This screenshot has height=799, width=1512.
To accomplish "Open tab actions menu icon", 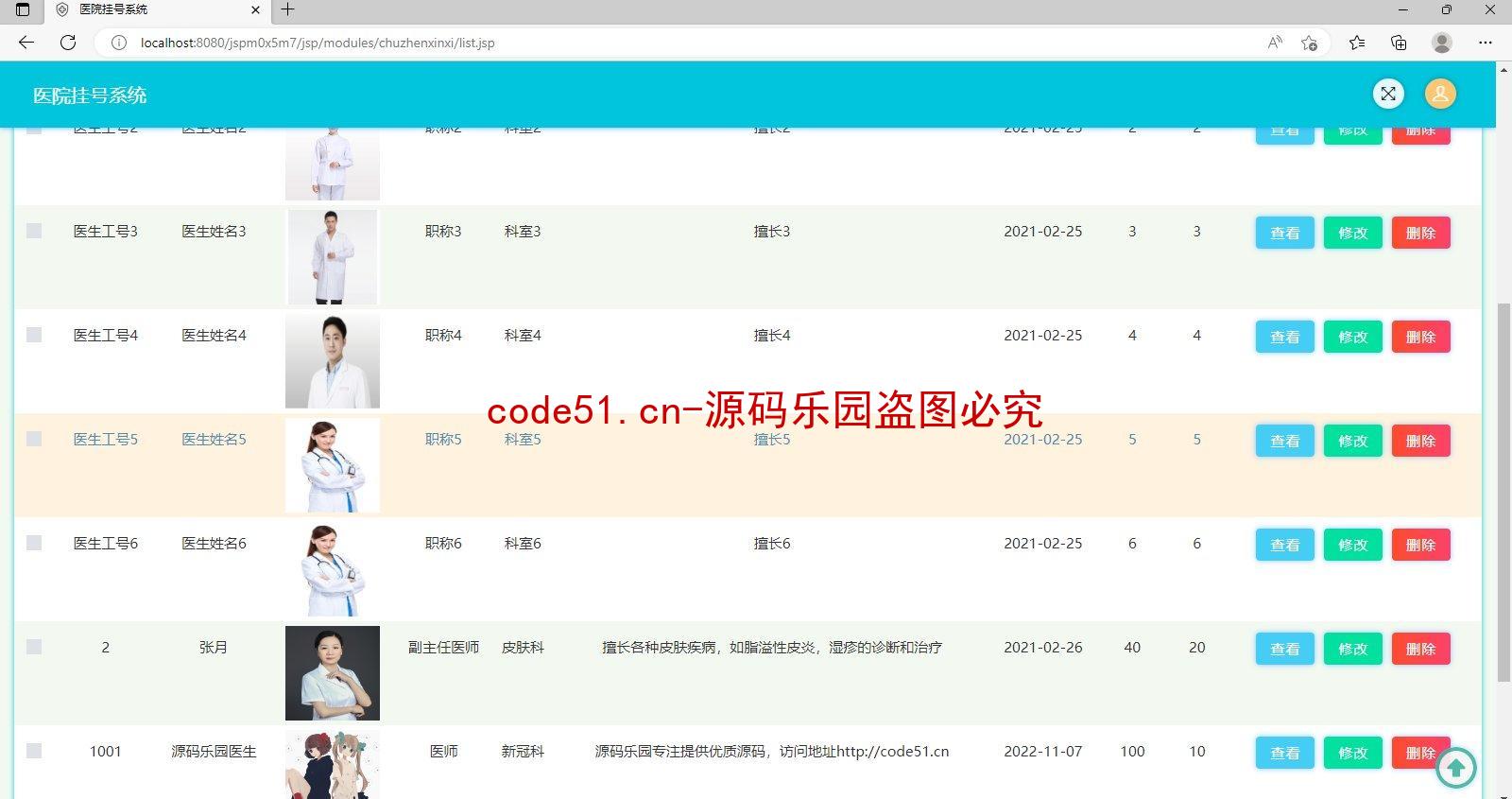I will point(23,9).
